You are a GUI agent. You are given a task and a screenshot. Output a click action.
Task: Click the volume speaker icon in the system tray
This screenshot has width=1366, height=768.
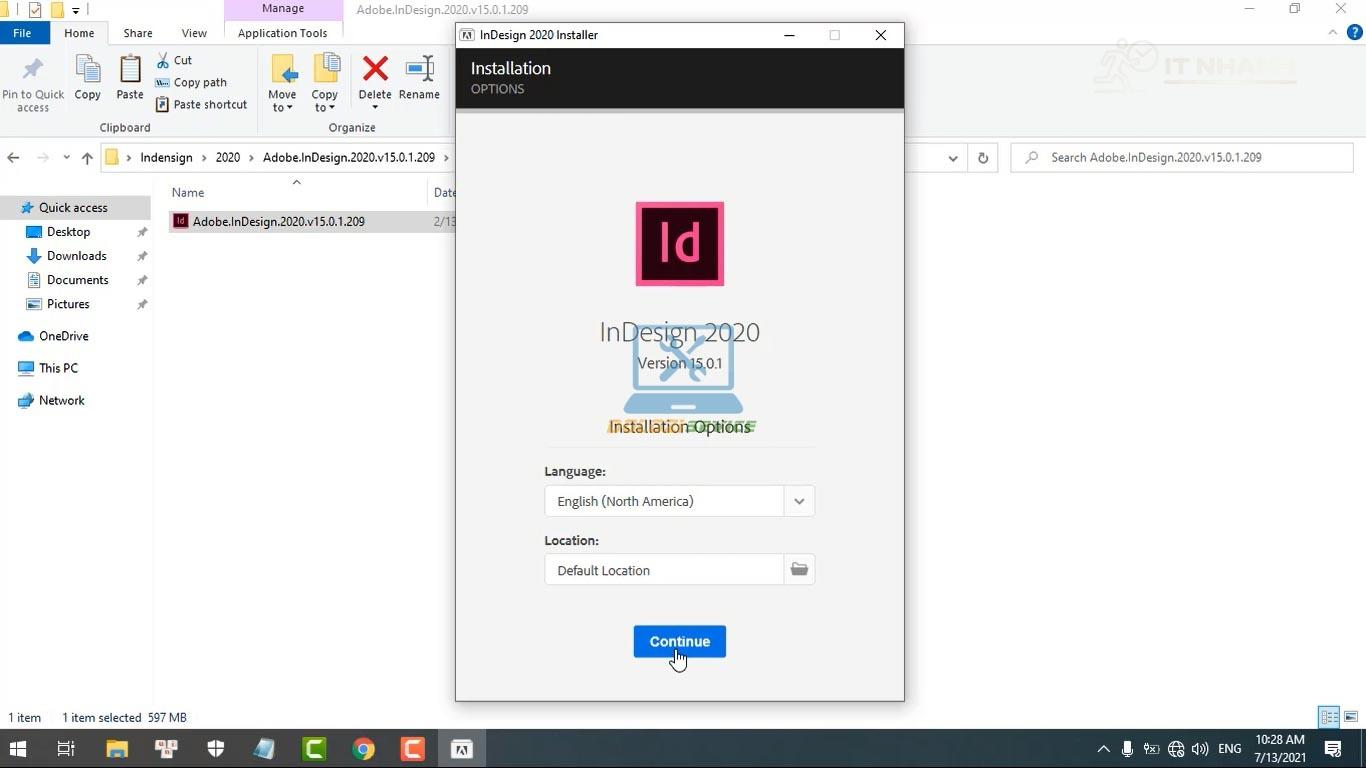(1199, 748)
